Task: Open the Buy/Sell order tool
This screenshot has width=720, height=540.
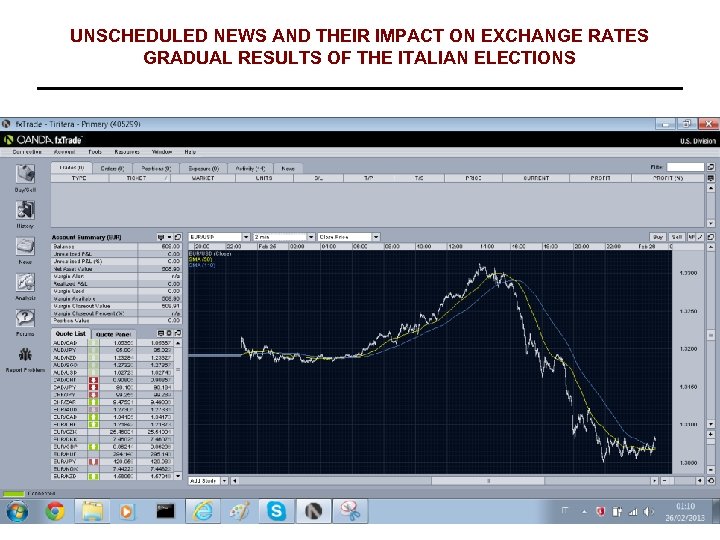Action: pos(25,174)
